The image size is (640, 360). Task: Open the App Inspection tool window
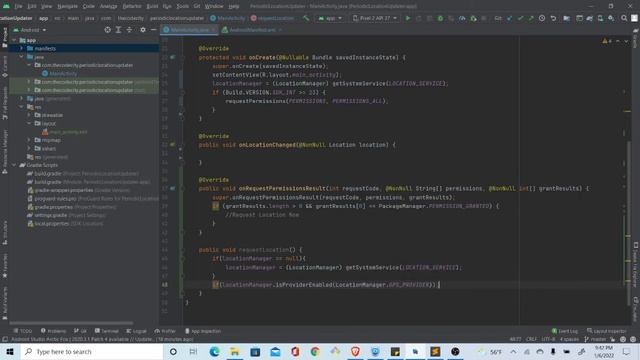click(x=203, y=331)
